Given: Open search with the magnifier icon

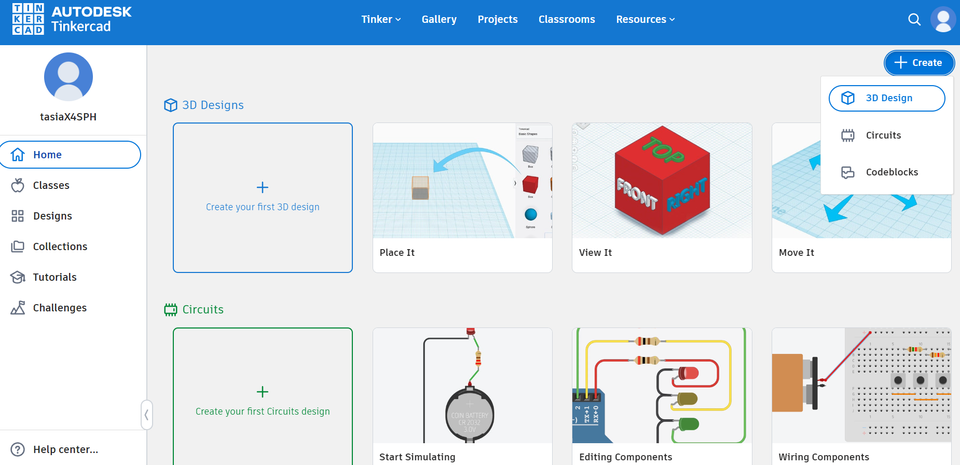Looking at the screenshot, I should 914,20.
